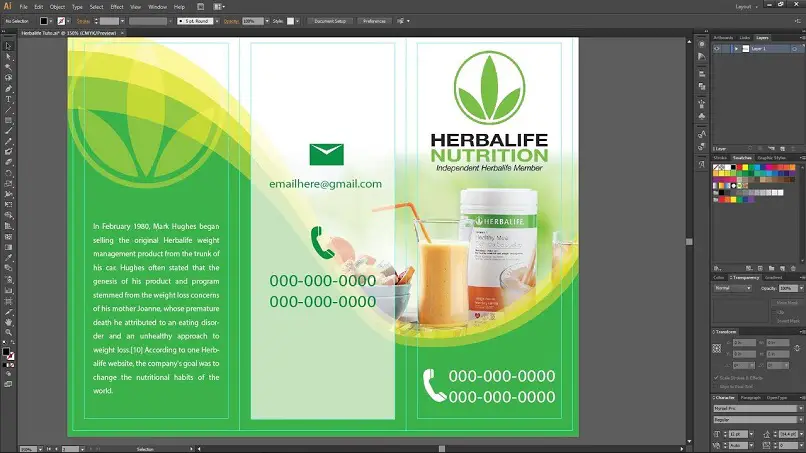806x453 pixels.
Task: Click the fill color box in control bar
Action: pos(44,21)
